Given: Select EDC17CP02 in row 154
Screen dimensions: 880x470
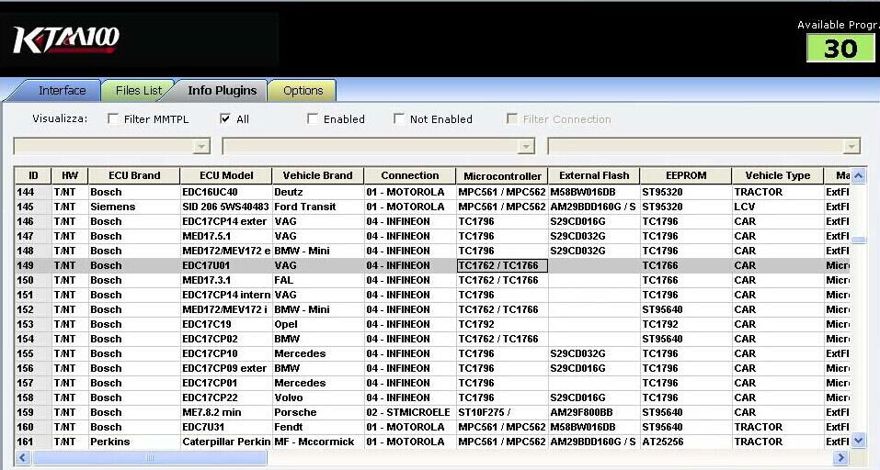Looking at the screenshot, I should (226, 339).
